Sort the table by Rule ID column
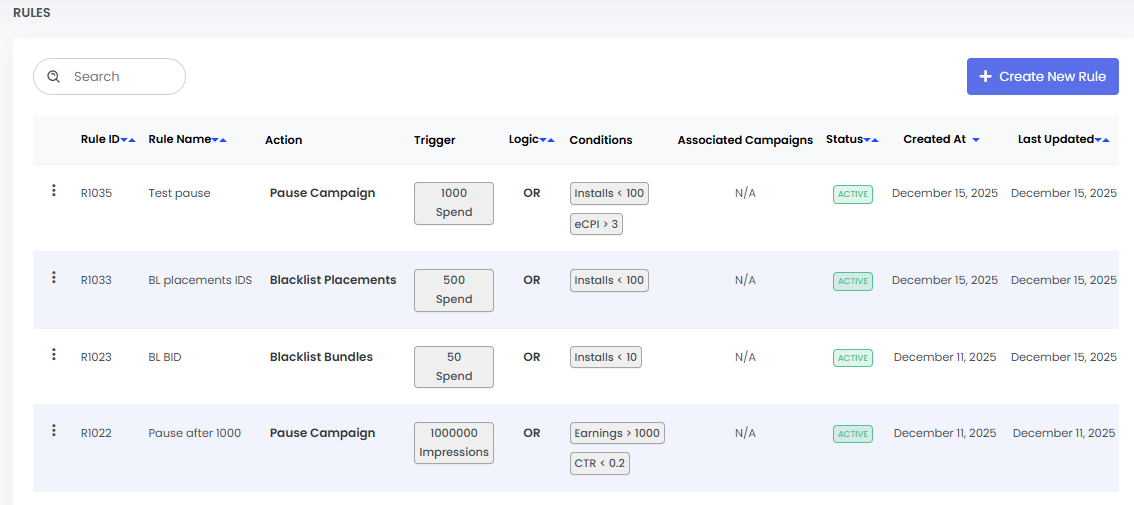Viewport: 1134px width, 505px height. (128, 140)
